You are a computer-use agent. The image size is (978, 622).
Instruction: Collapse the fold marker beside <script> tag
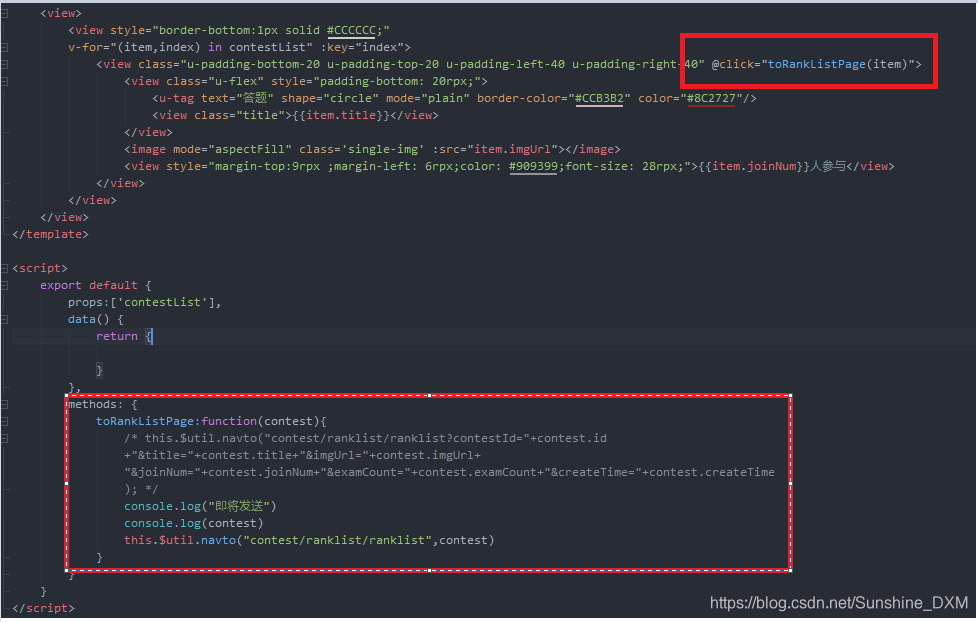click(4, 268)
